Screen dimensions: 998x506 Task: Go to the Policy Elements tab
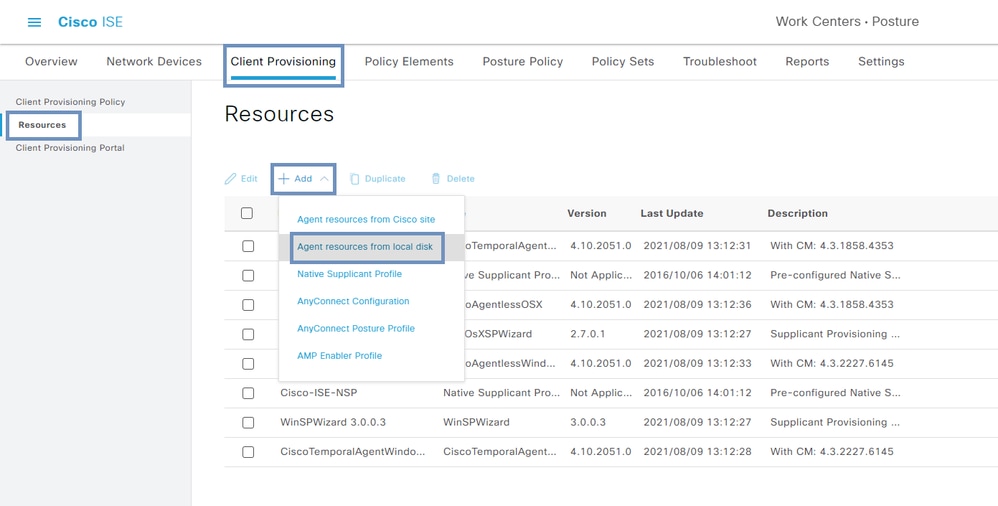pos(409,62)
